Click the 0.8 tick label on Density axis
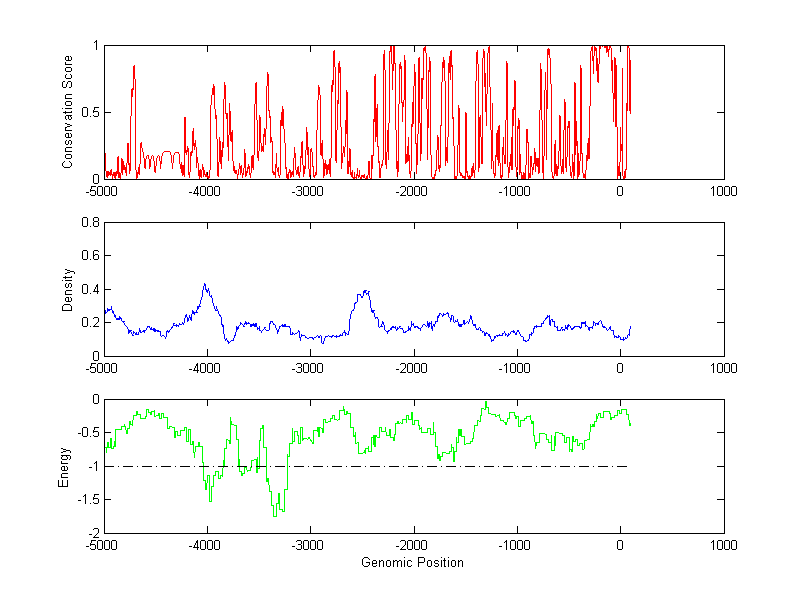800x599 pixels. click(x=89, y=223)
